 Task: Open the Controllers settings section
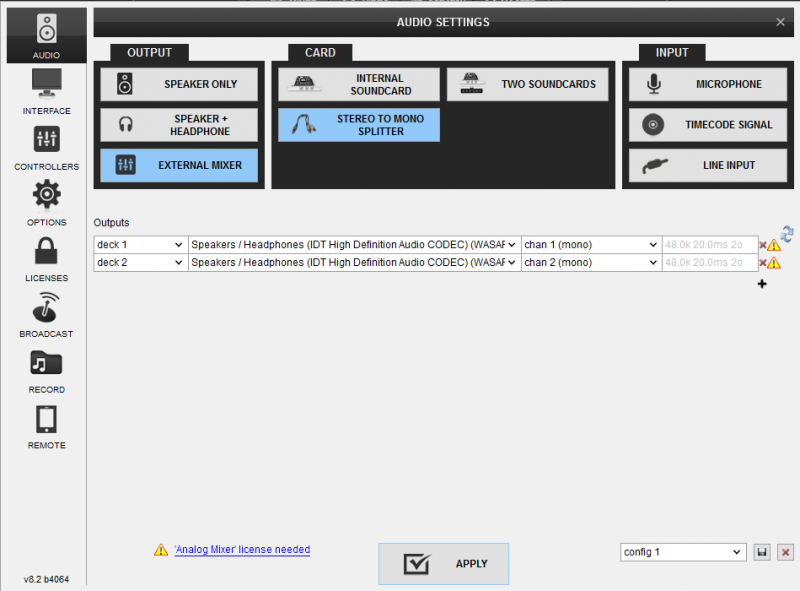coord(46,147)
